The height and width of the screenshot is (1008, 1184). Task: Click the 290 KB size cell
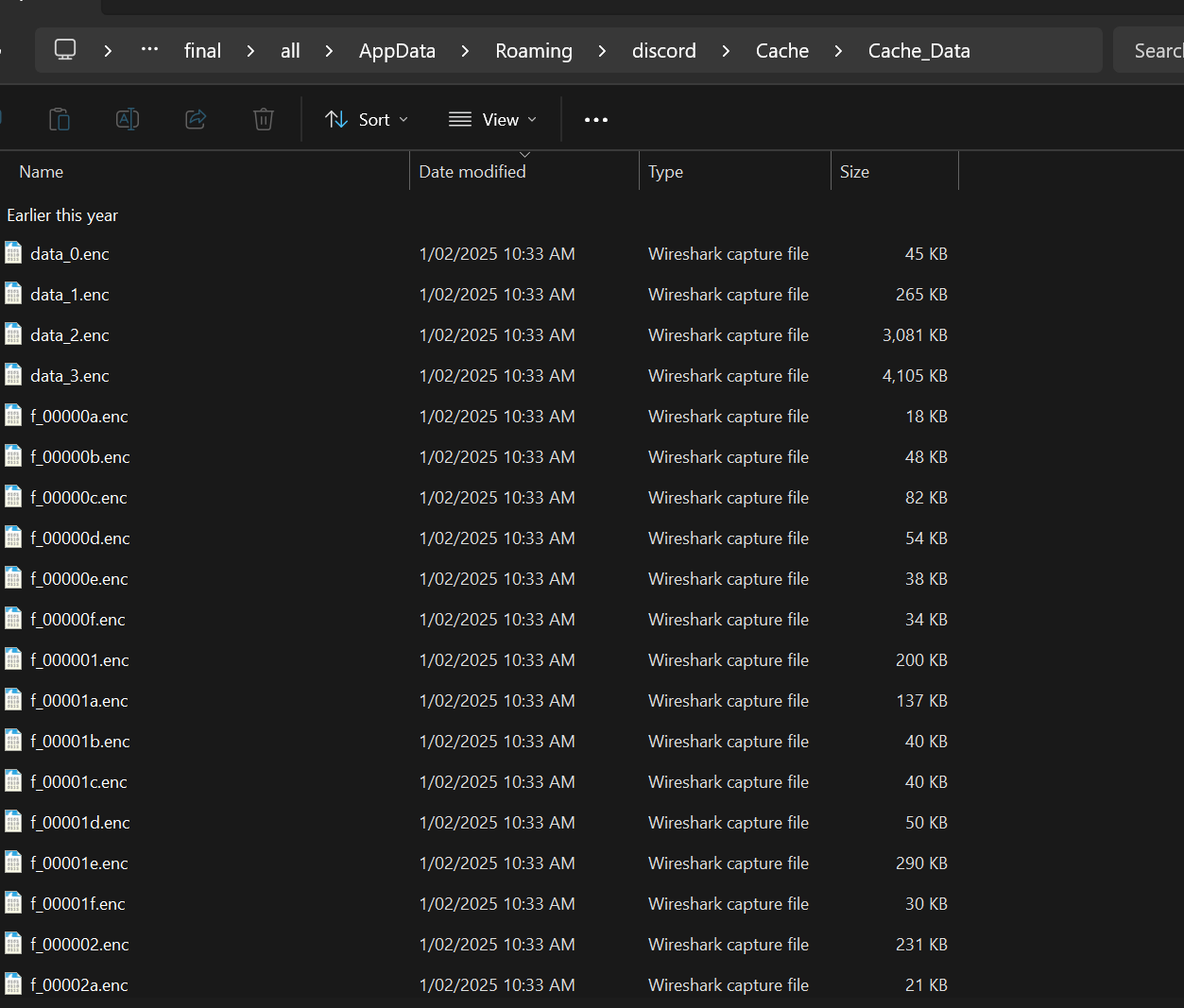pyautogui.click(x=921, y=863)
